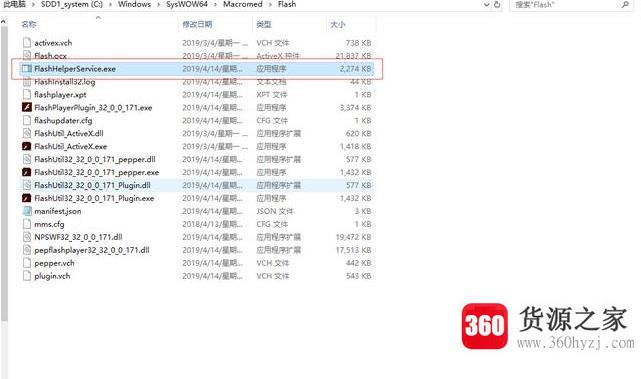Select the flashupdater.cfg file name
Image resolution: width=641 pixels, height=379 pixels.
(x=63, y=121)
